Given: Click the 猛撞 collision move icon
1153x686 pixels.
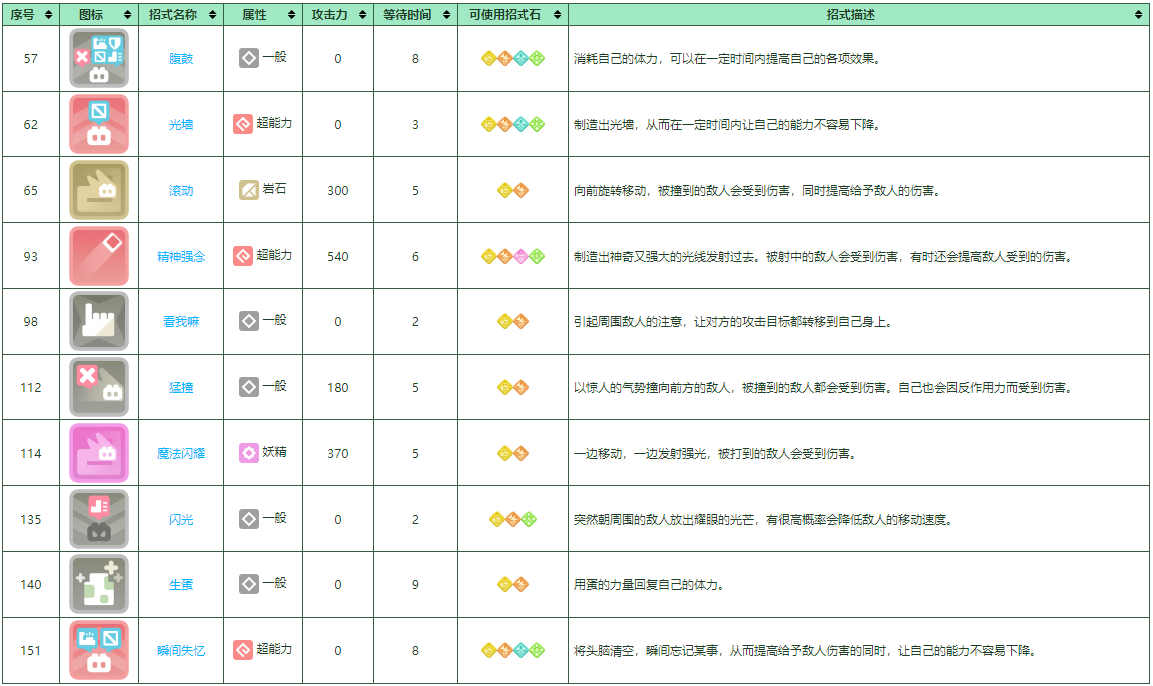Looking at the screenshot, I should click(98, 387).
